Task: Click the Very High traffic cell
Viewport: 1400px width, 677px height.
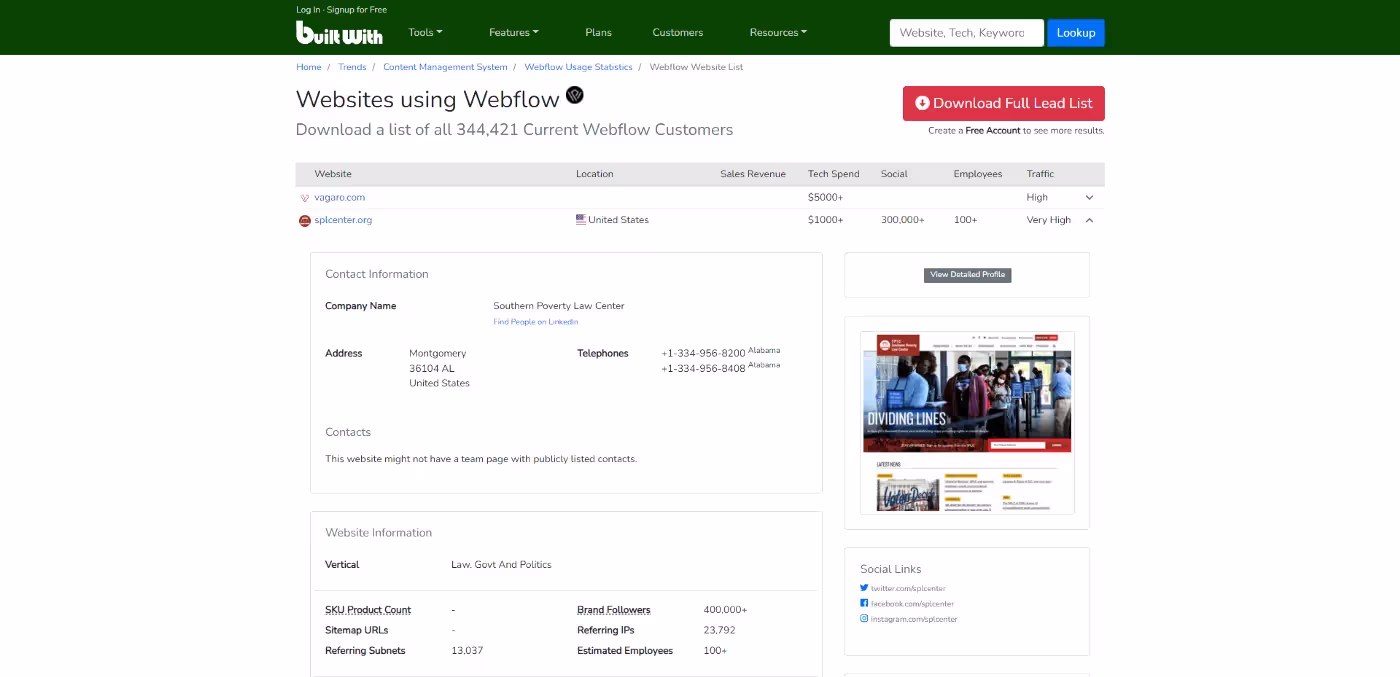Action: (1048, 220)
